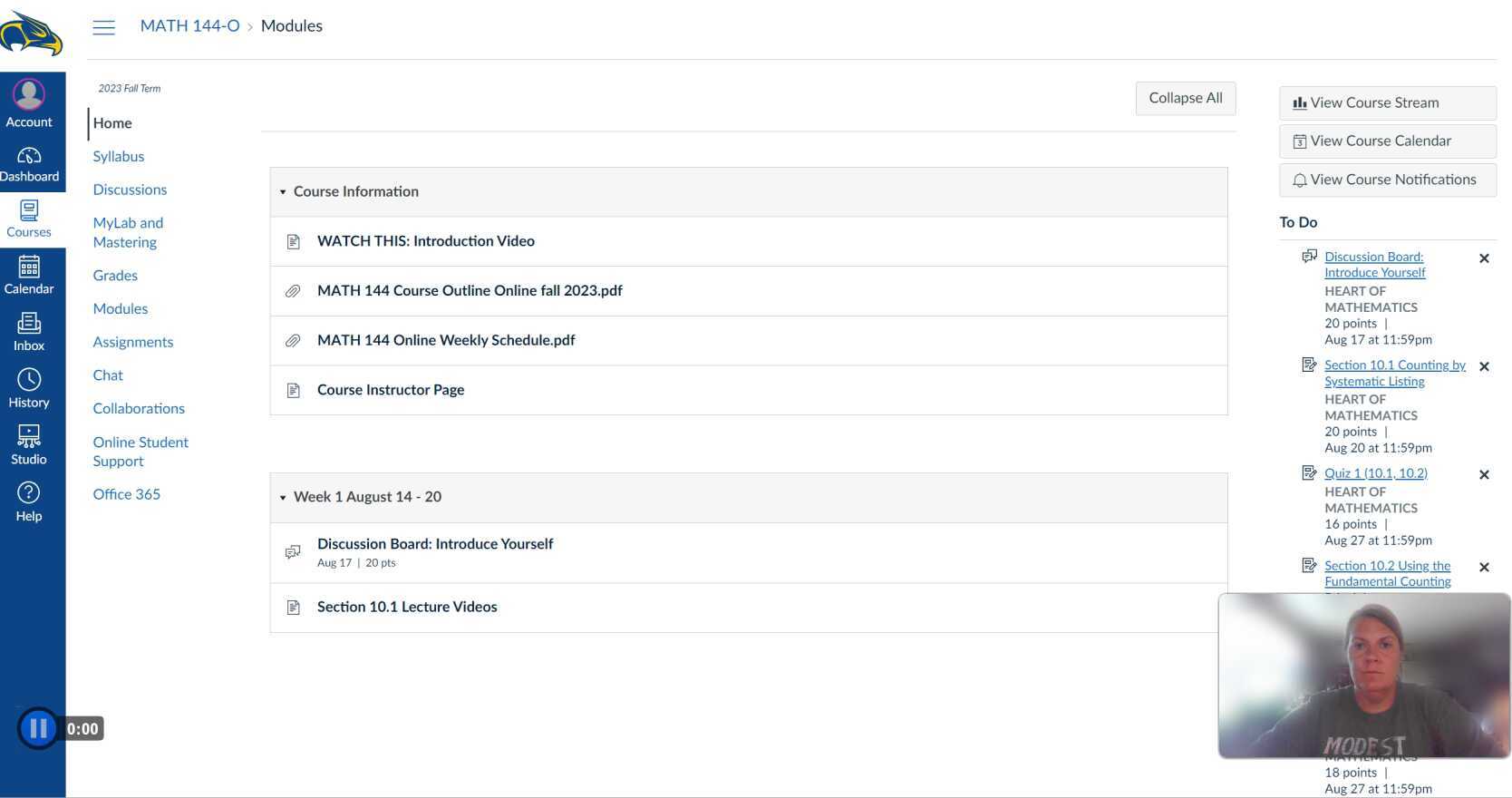The width and height of the screenshot is (1512, 798).
Task: Click the webcam video thumbnail
Action: pos(1363,675)
